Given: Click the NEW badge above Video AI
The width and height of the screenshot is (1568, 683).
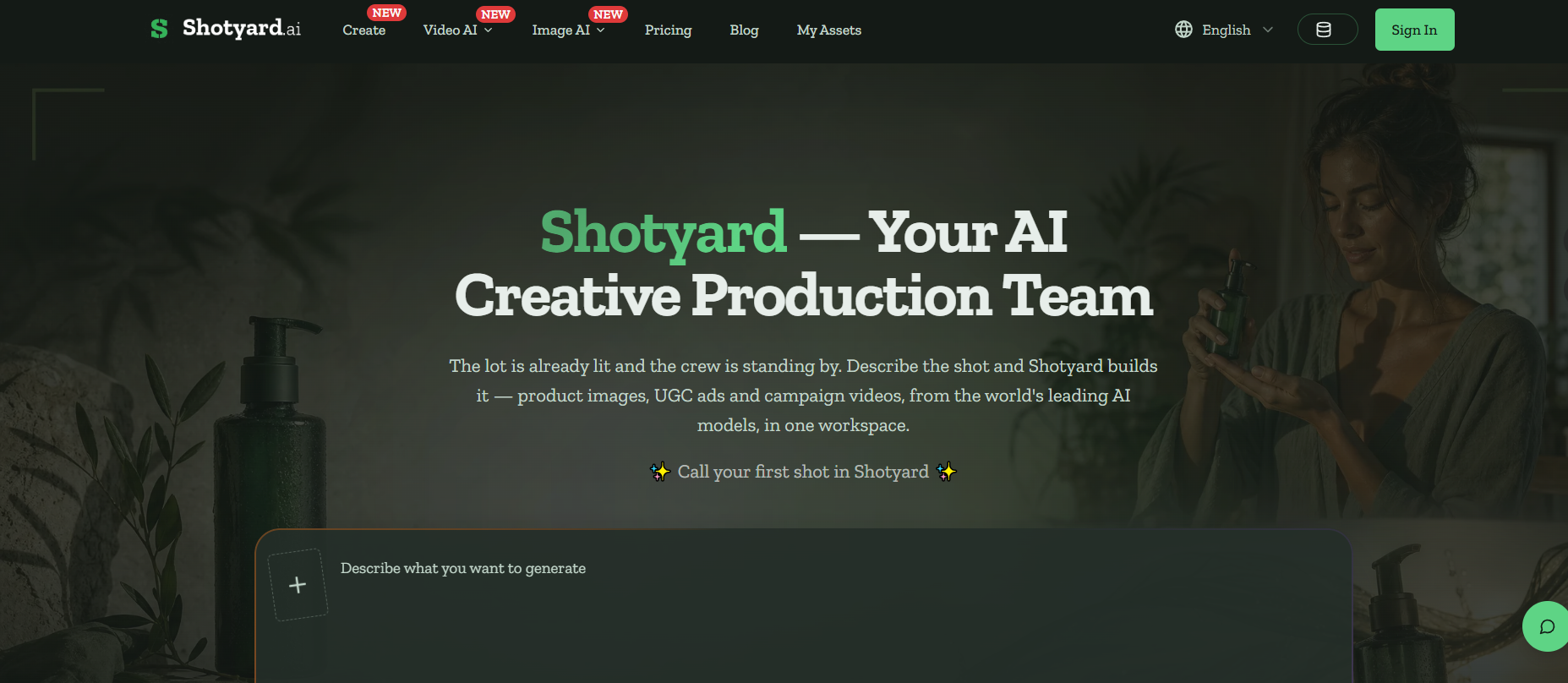Looking at the screenshot, I should coord(495,14).
